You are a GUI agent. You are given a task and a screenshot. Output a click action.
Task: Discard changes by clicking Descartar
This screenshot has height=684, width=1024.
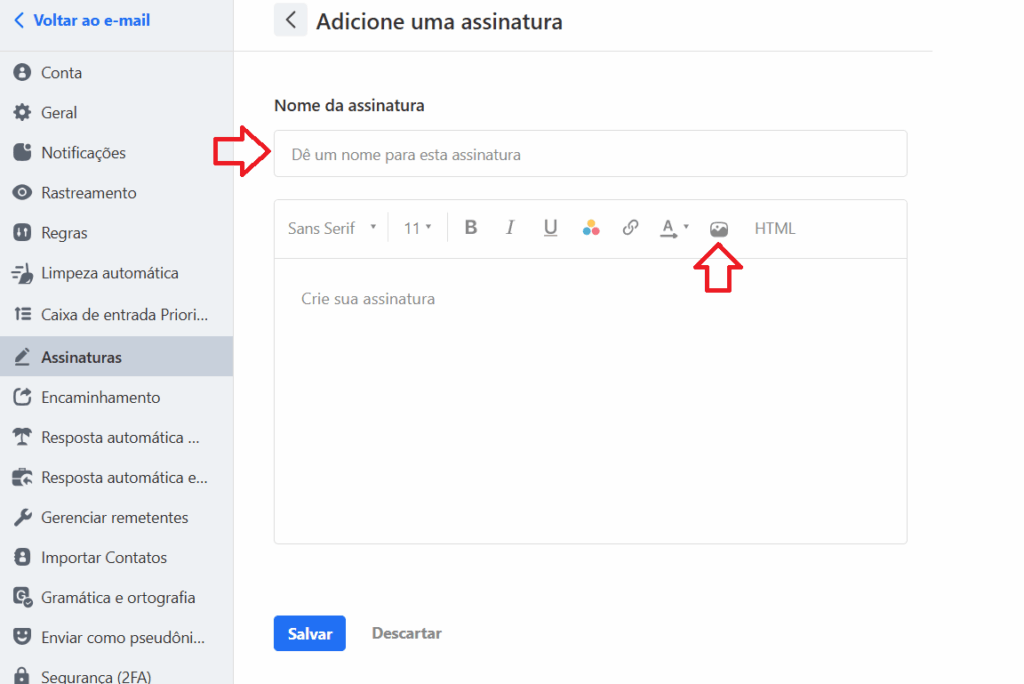pos(406,633)
